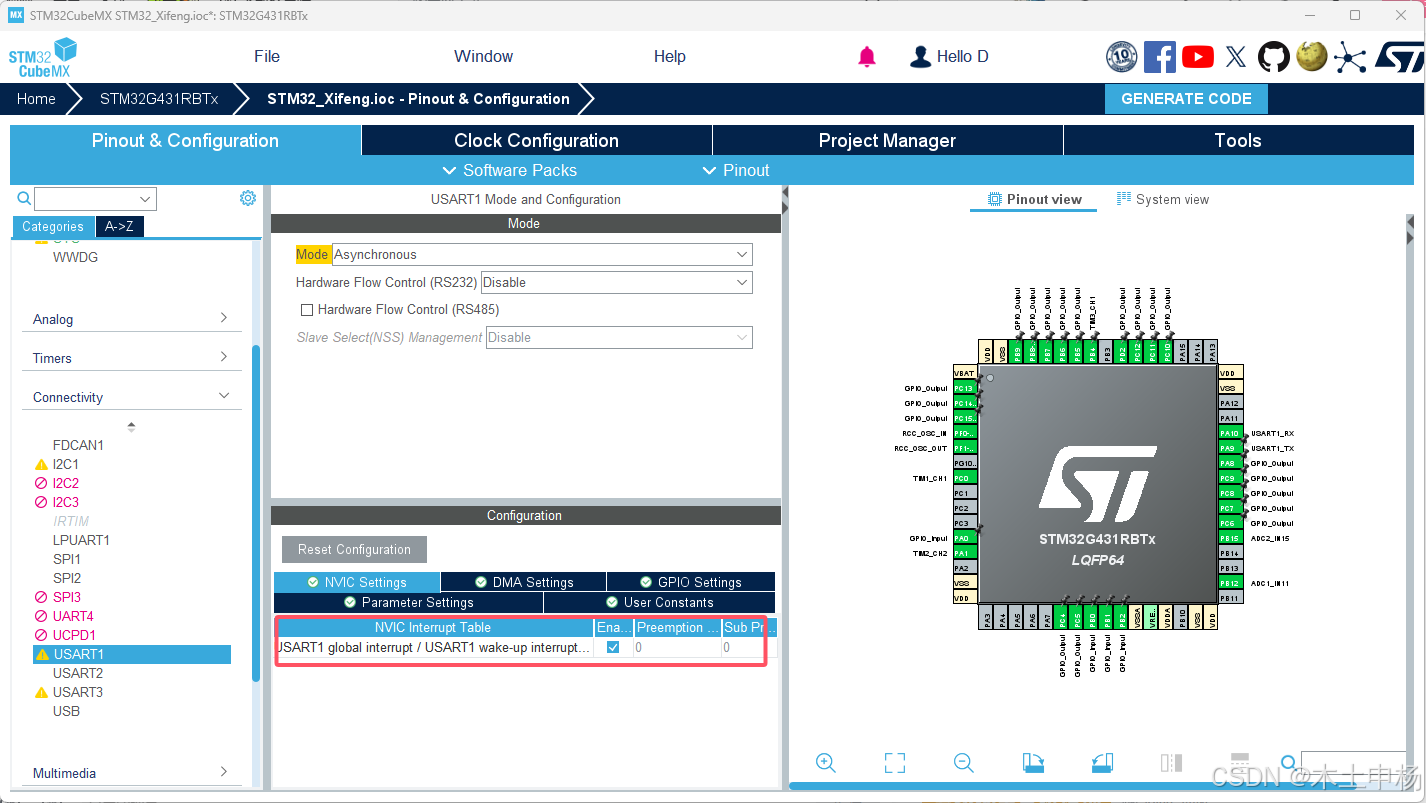The width and height of the screenshot is (1426, 803).
Task: Click the PA9 USART1_TX pin on the chip
Action: 1230,448
